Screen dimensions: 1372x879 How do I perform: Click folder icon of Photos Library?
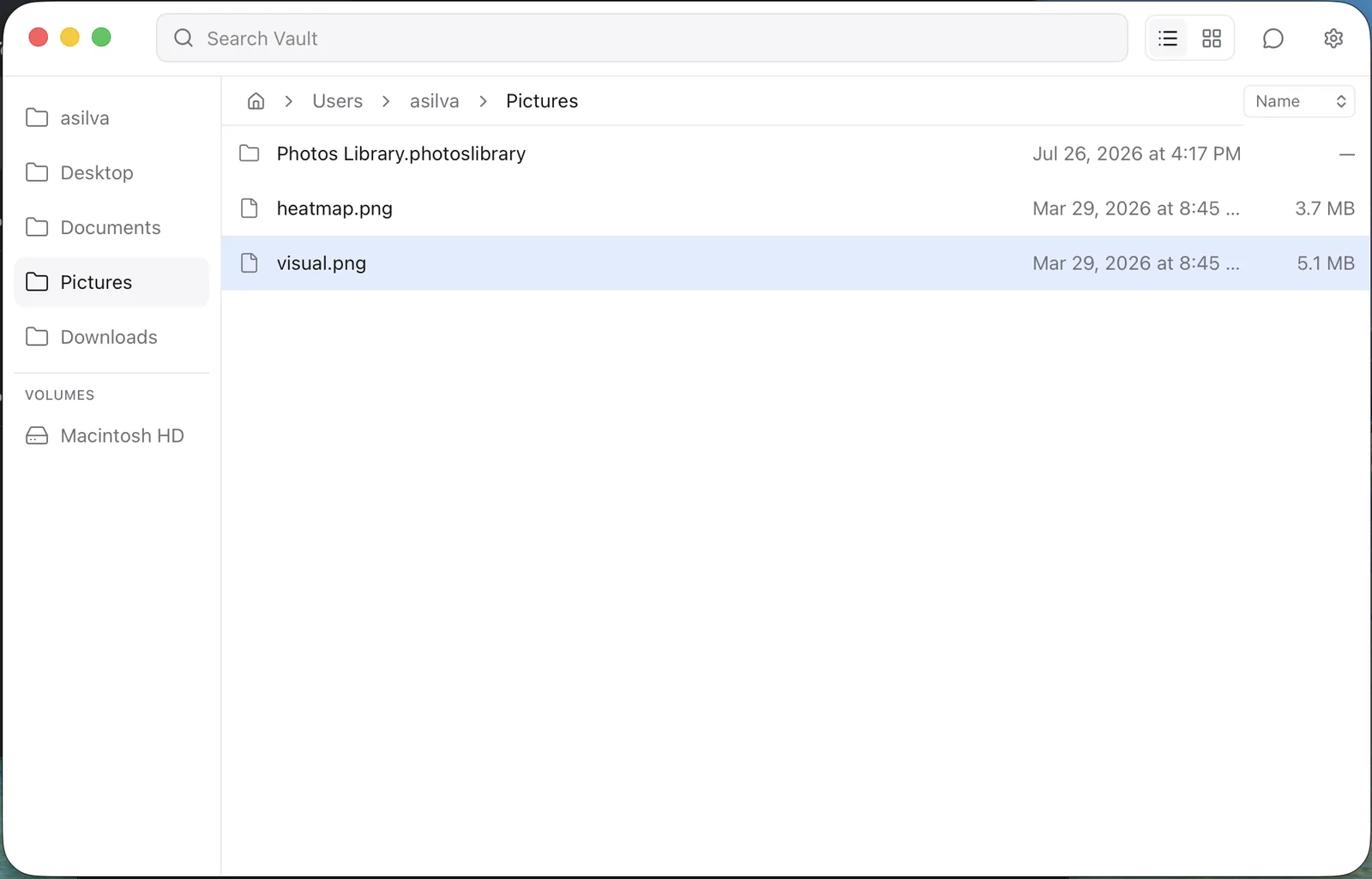click(250, 154)
